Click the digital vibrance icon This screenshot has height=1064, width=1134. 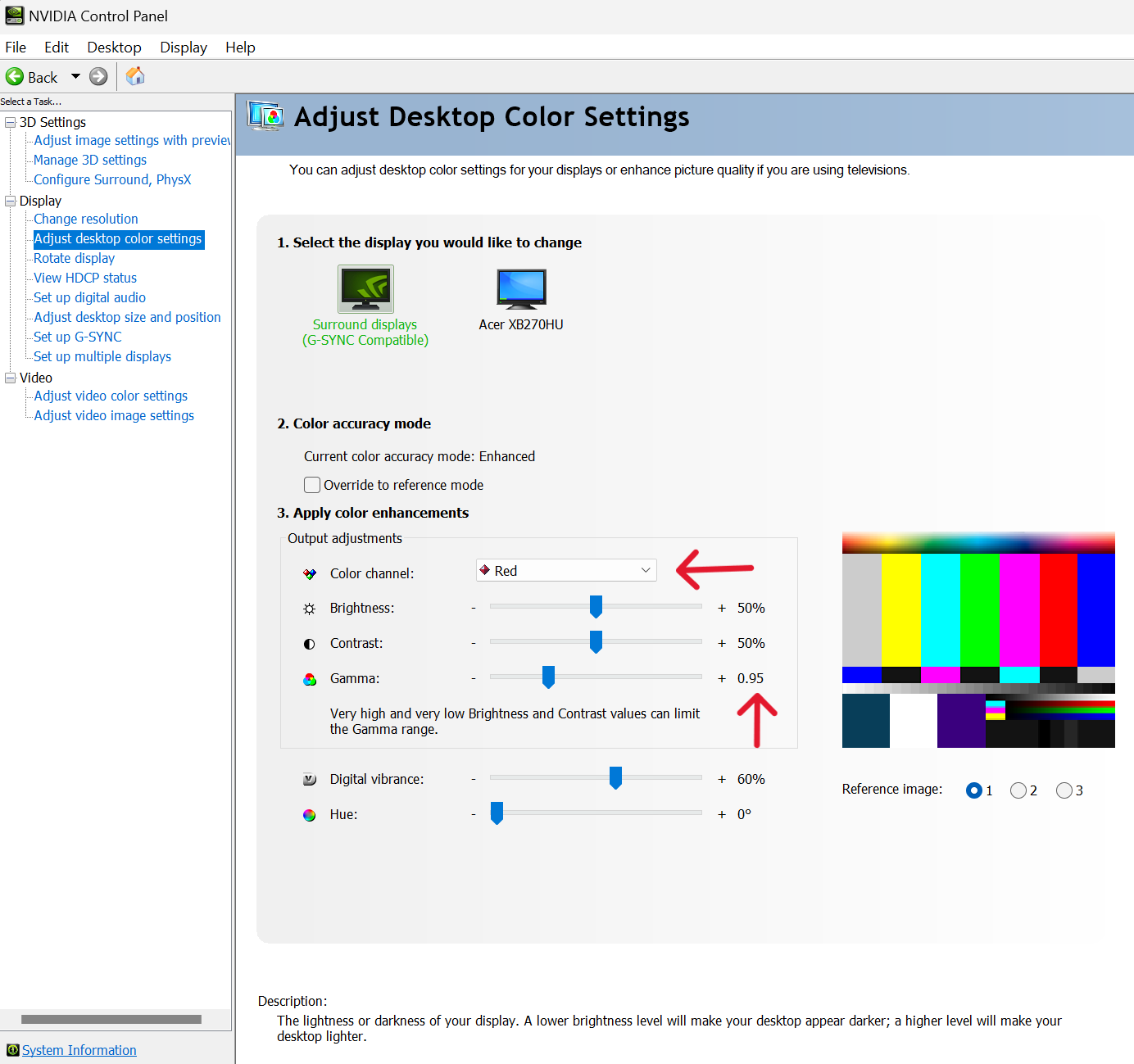[x=309, y=779]
